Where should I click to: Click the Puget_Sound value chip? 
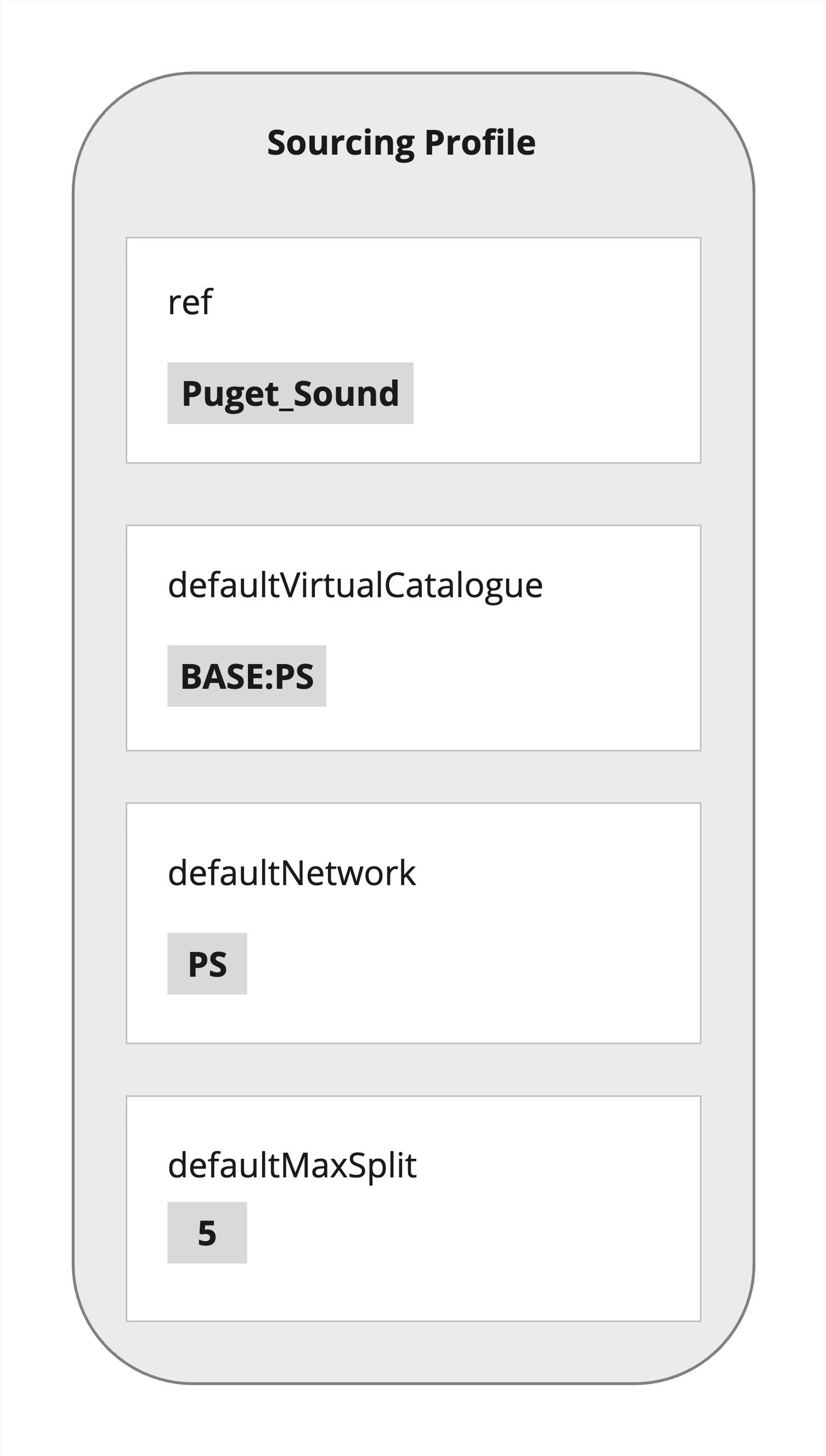click(290, 393)
